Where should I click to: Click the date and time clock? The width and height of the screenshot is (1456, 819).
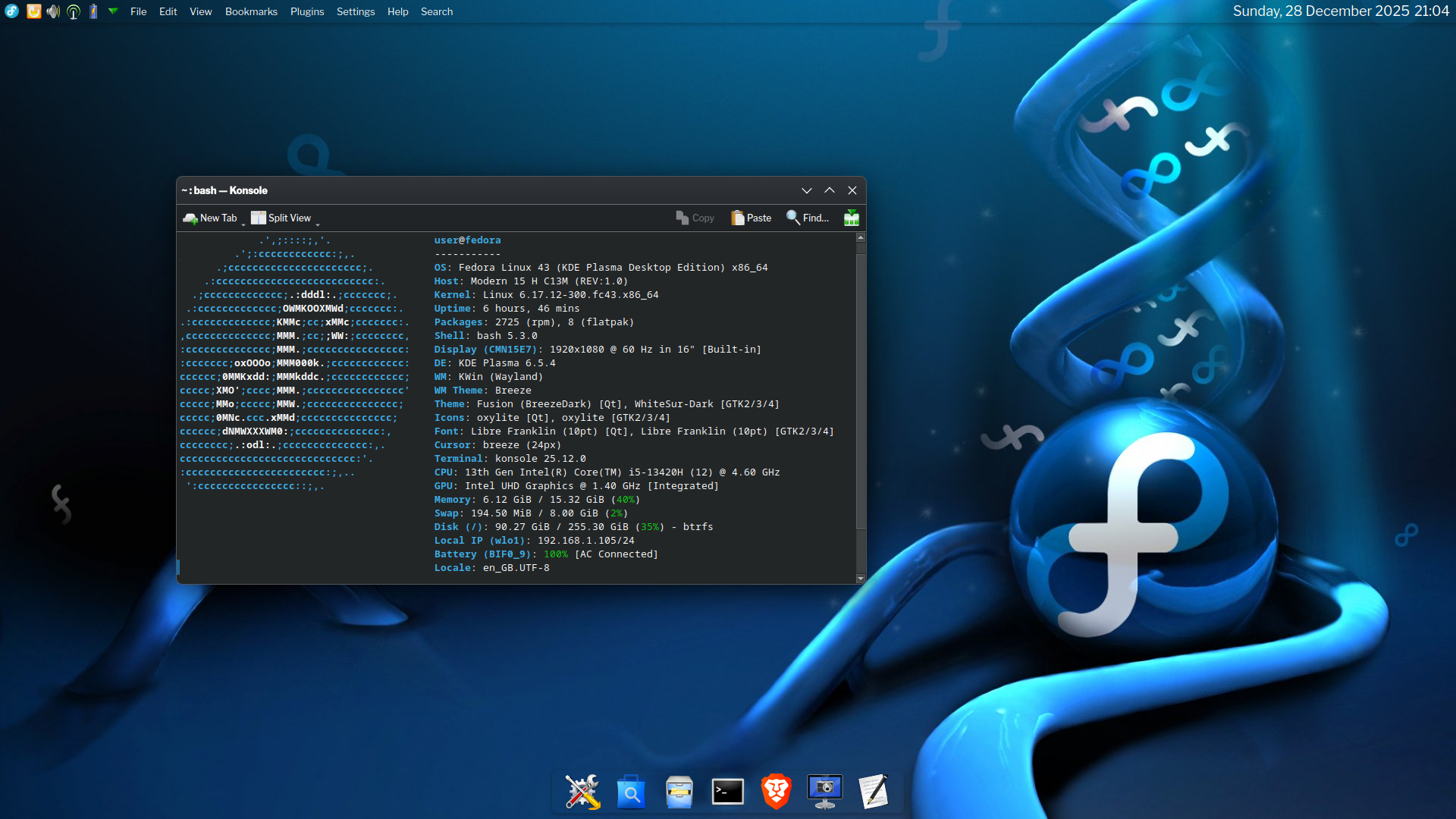[1340, 11]
